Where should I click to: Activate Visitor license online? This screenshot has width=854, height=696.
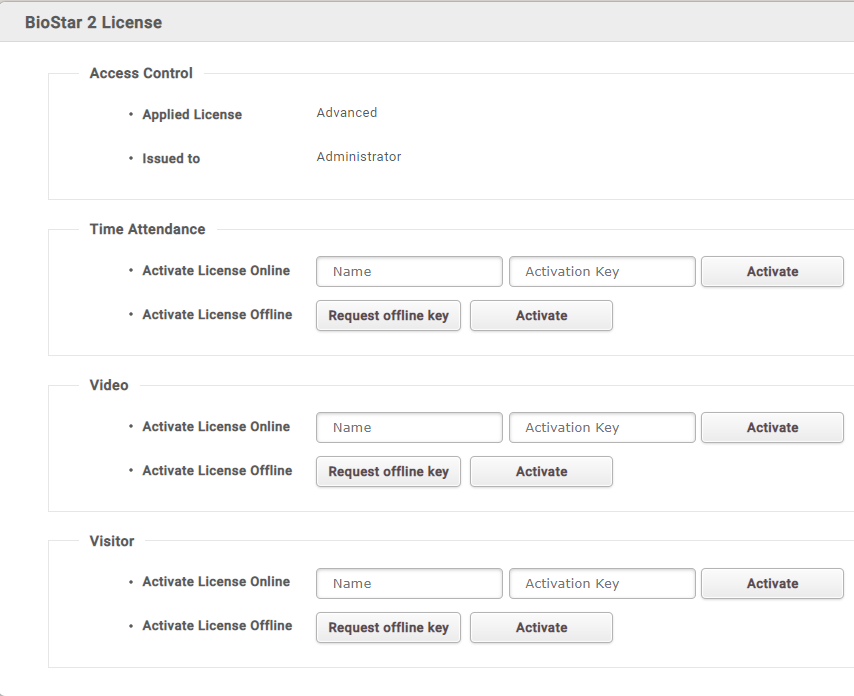tap(772, 584)
